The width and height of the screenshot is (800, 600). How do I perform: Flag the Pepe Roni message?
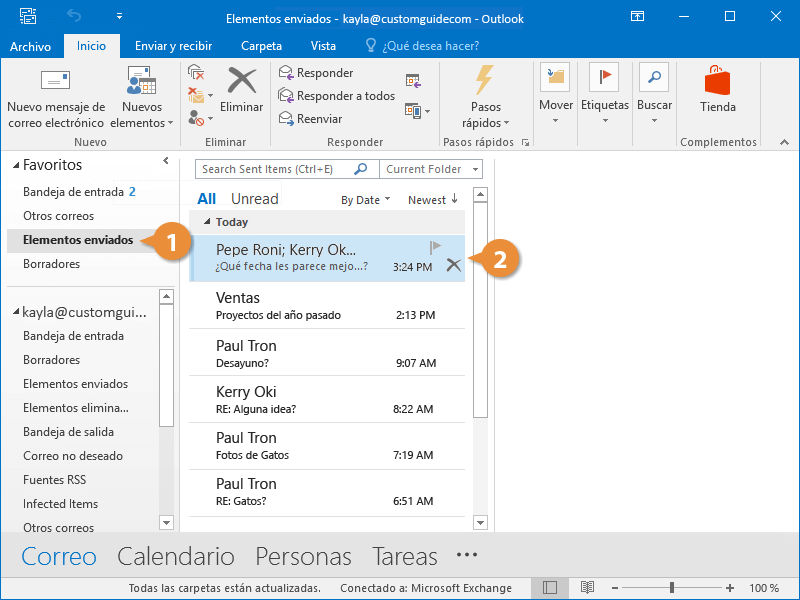pos(435,246)
